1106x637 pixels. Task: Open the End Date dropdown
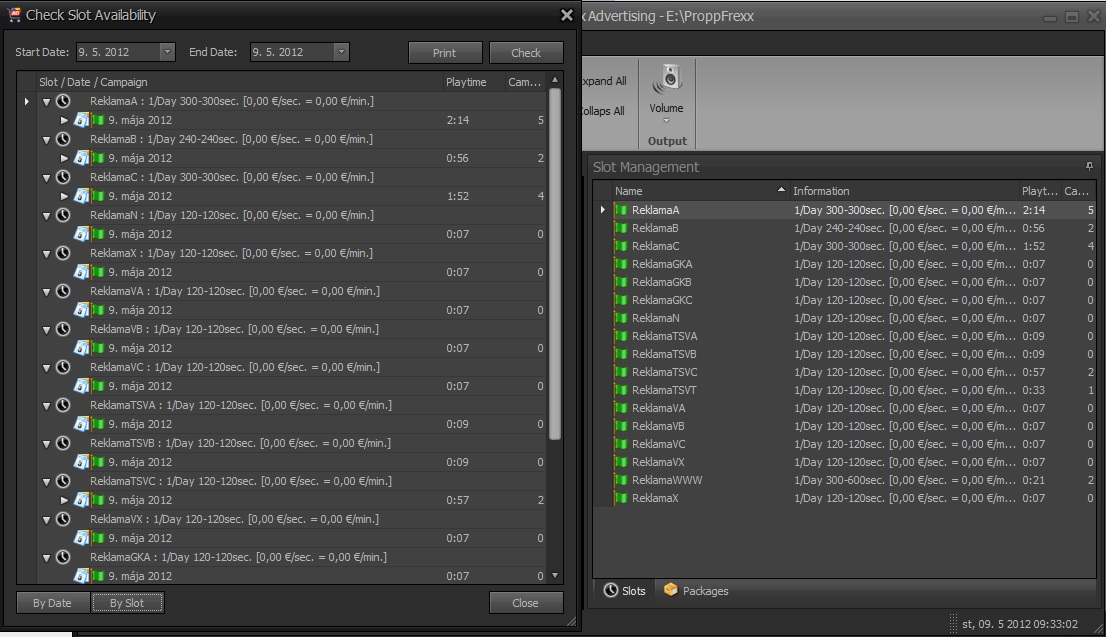point(341,52)
